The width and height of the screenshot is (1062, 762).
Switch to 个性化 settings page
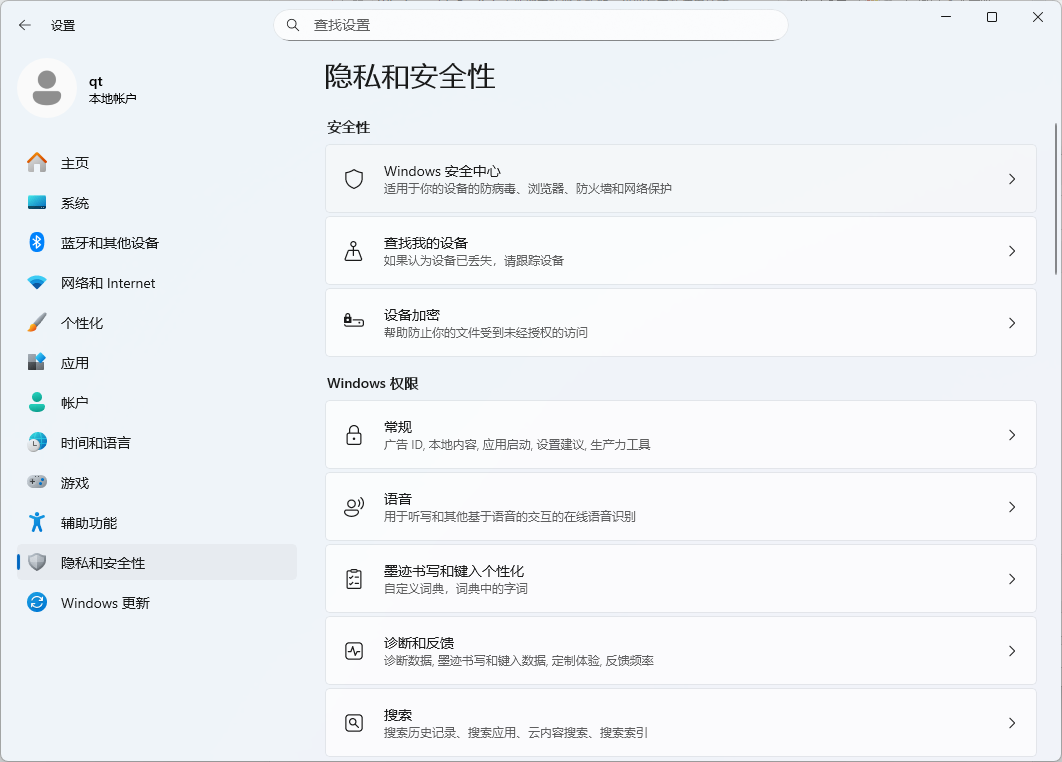81,323
